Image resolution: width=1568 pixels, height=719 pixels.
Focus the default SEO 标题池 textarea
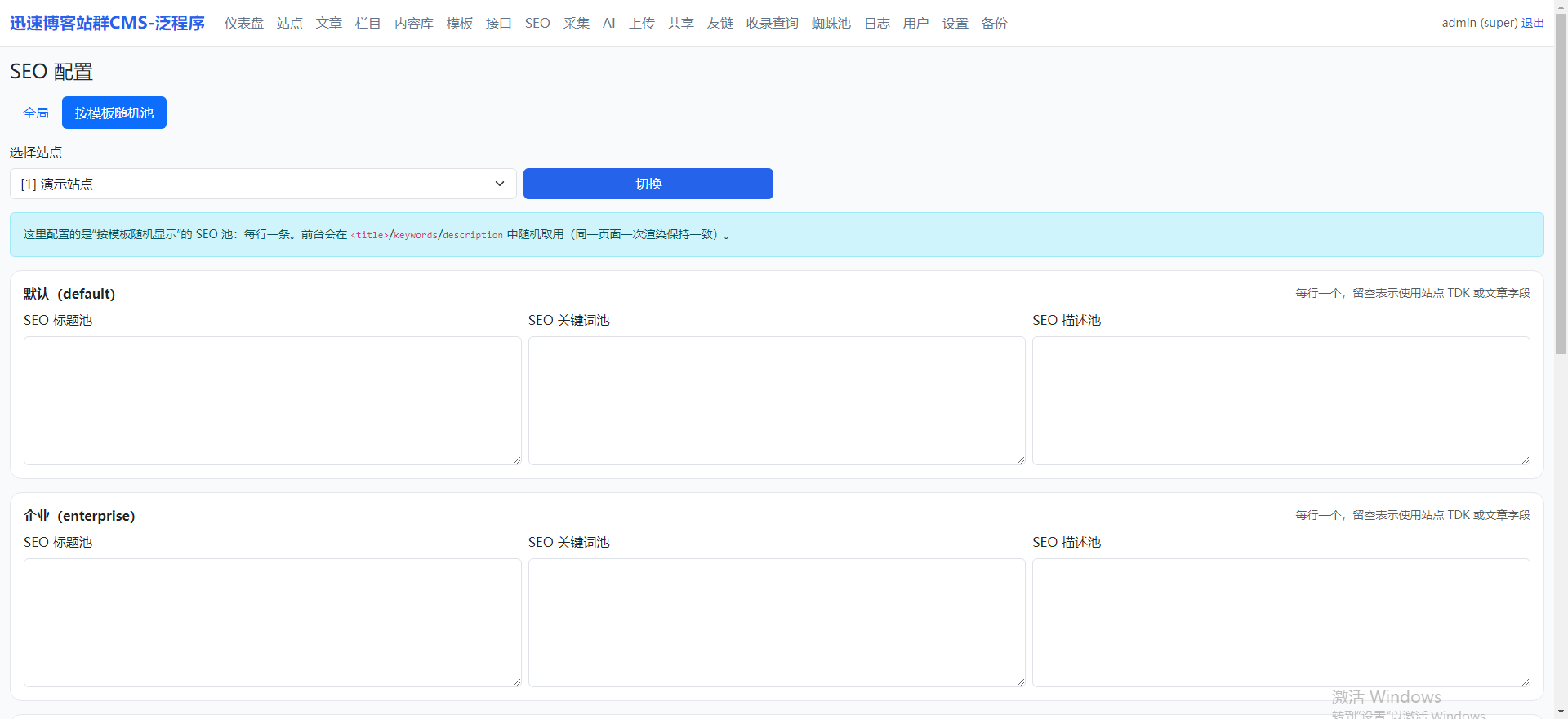click(x=272, y=400)
